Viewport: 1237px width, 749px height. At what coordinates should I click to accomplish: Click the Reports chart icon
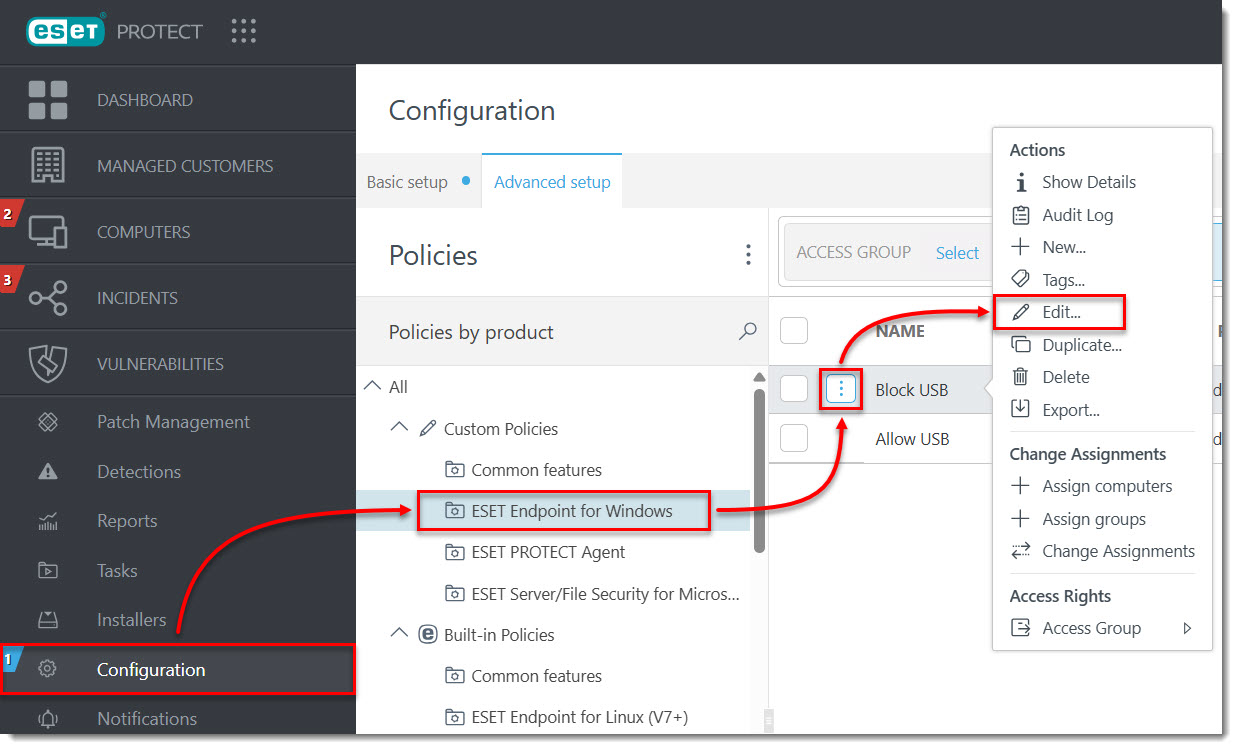click(48, 521)
